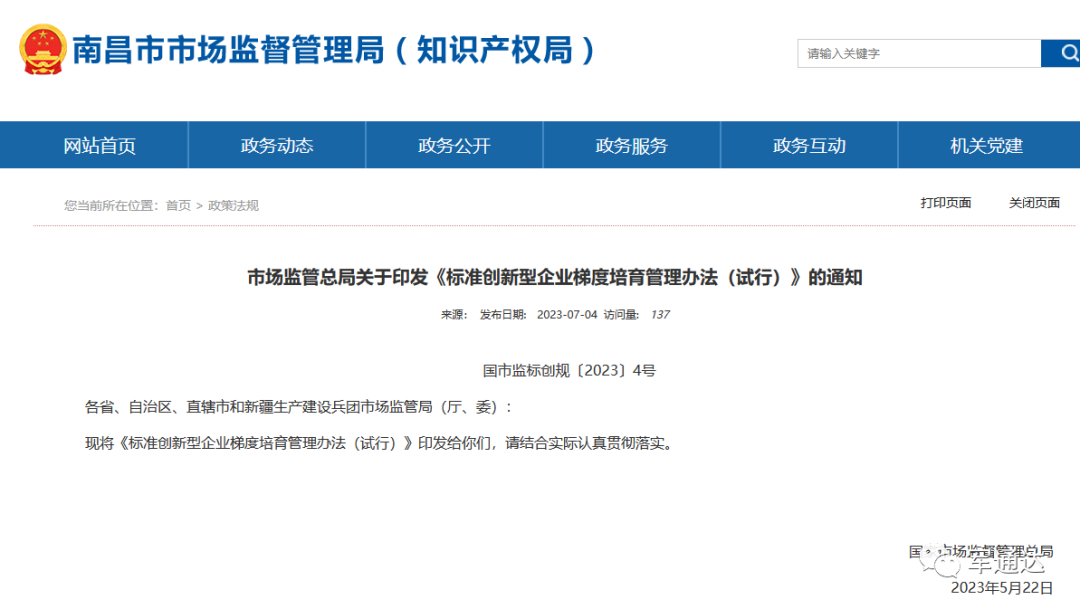Go to 政策法规 in breadcrumb

(x=233, y=205)
